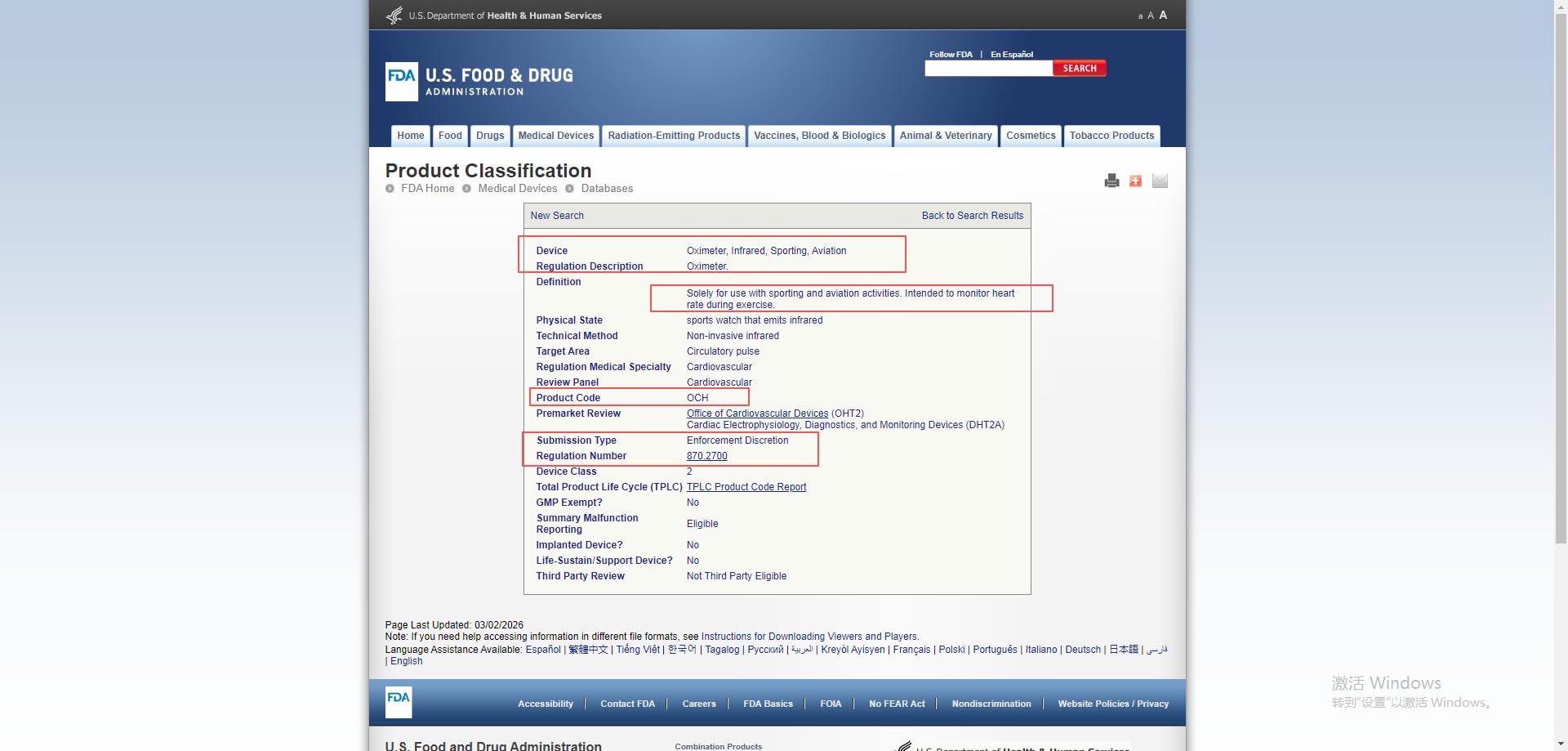Open Instructions for Downloading Viewers link
Viewport: 1568px width, 751px height.
pos(809,637)
